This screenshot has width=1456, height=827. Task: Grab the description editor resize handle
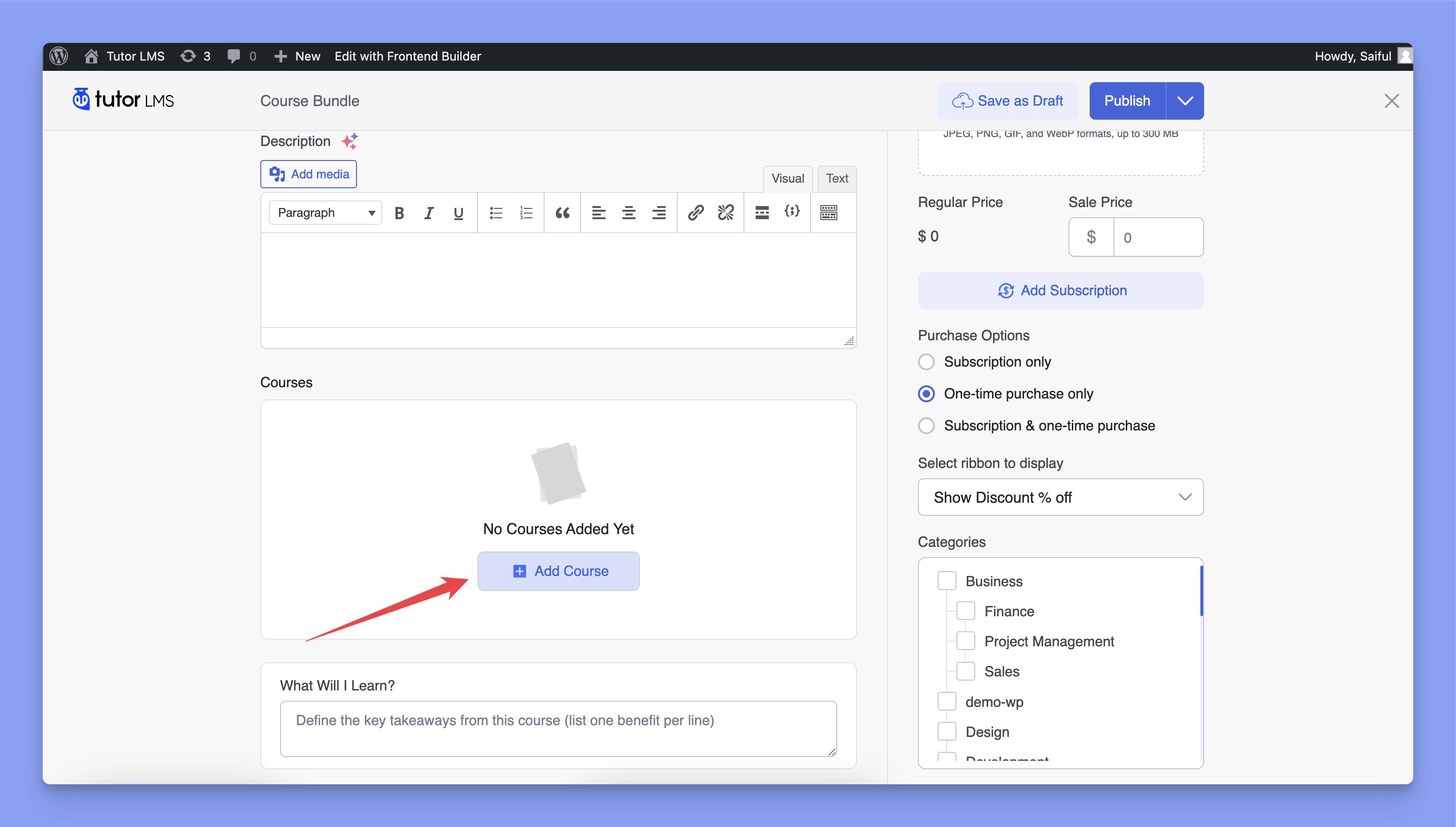[x=849, y=341]
